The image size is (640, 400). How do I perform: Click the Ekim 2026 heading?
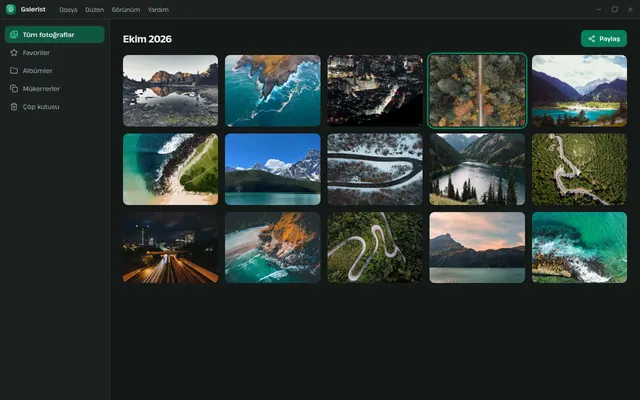[147, 39]
